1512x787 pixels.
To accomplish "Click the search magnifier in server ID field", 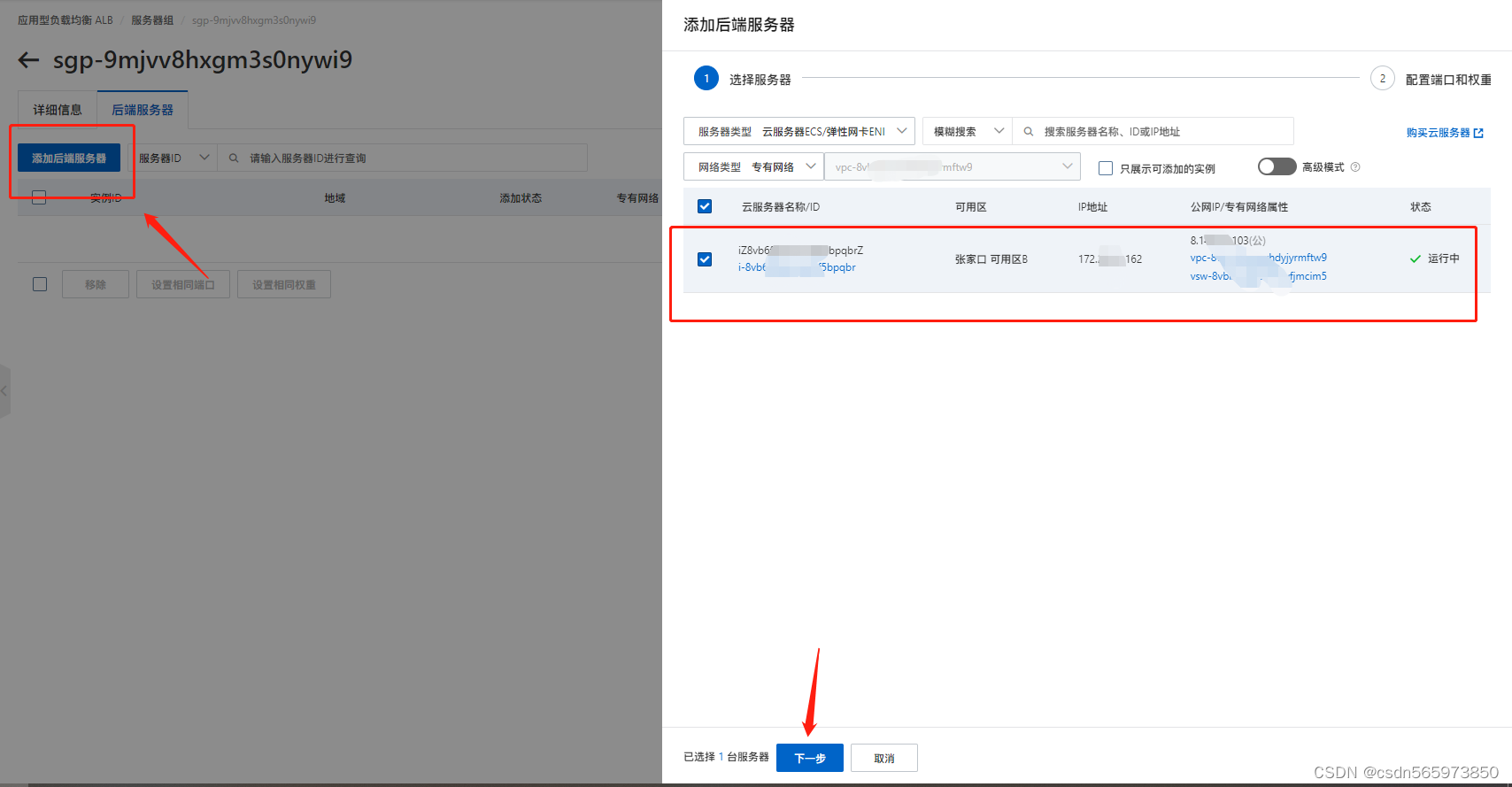I will coord(234,158).
